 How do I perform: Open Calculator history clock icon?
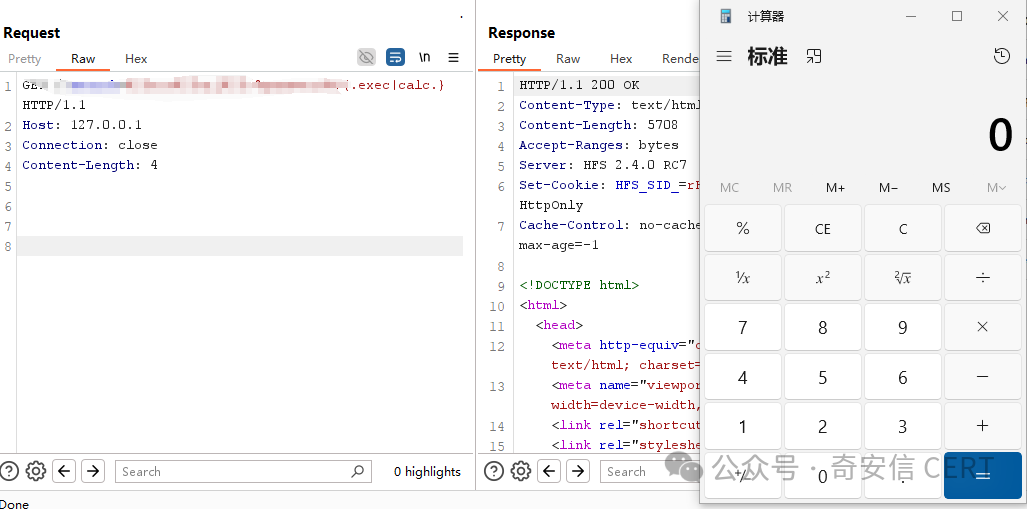coord(1001,56)
